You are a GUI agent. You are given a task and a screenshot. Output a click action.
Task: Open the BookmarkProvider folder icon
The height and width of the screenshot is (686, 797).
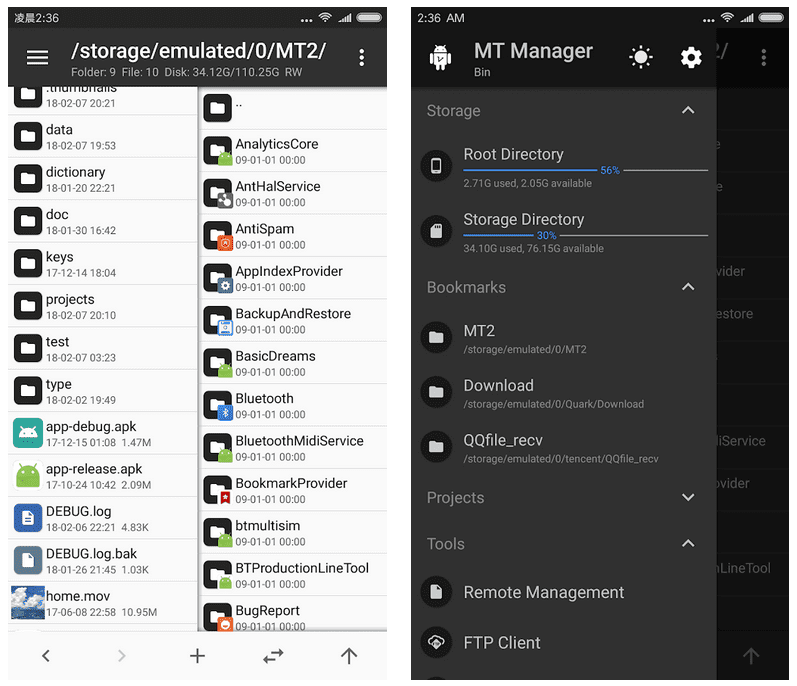coord(218,490)
